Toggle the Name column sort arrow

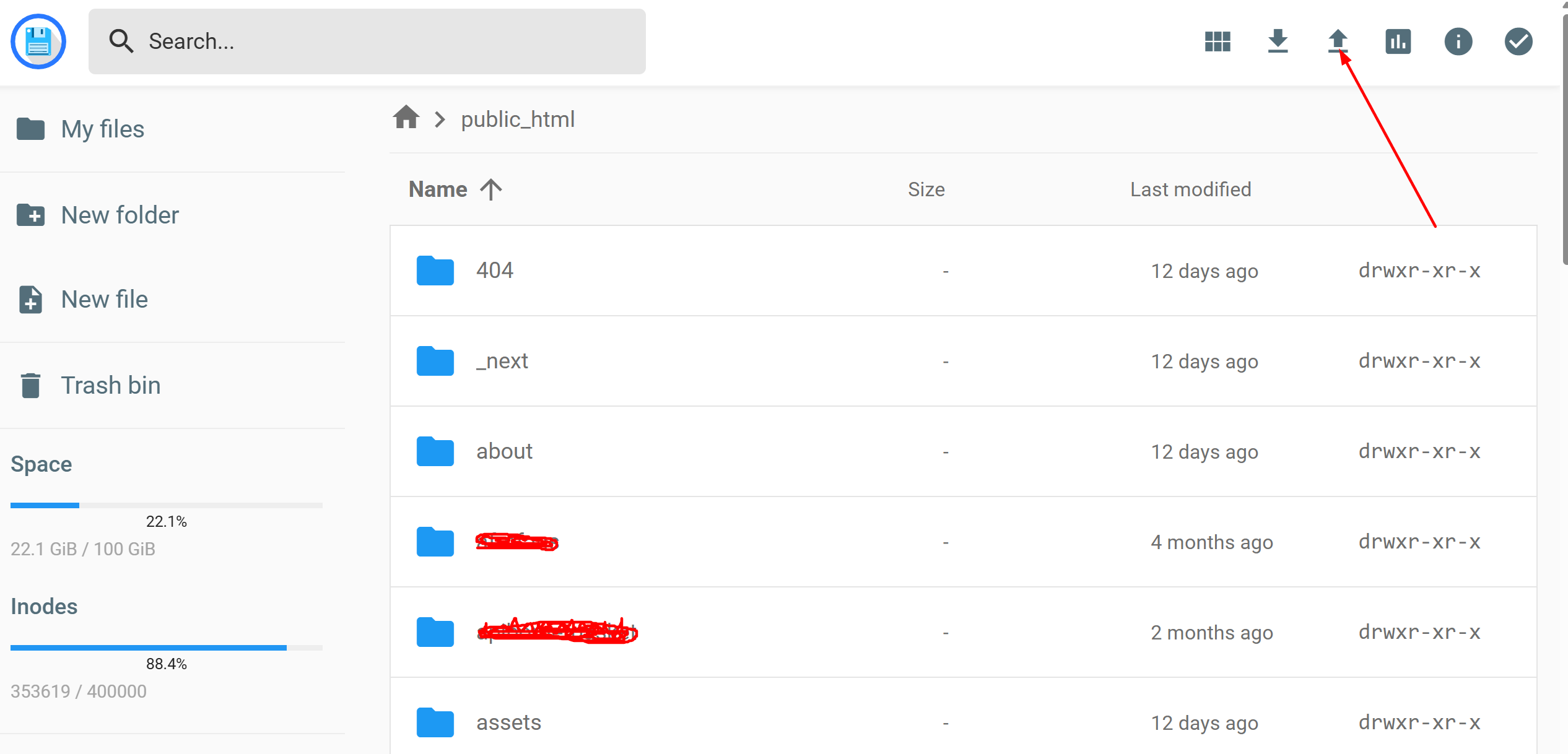[x=490, y=189]
